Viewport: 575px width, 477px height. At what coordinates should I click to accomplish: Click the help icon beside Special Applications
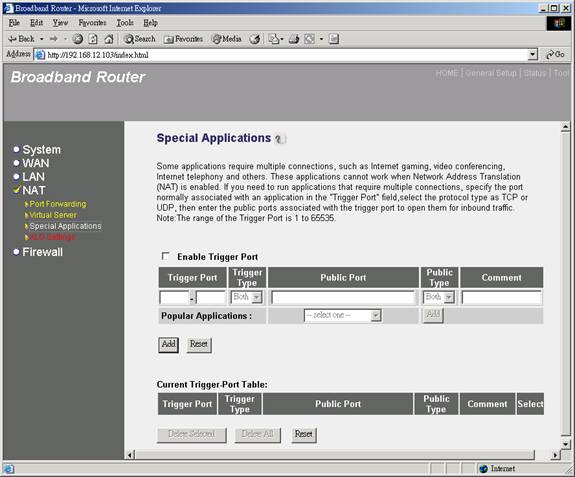(x=280, y=139)
